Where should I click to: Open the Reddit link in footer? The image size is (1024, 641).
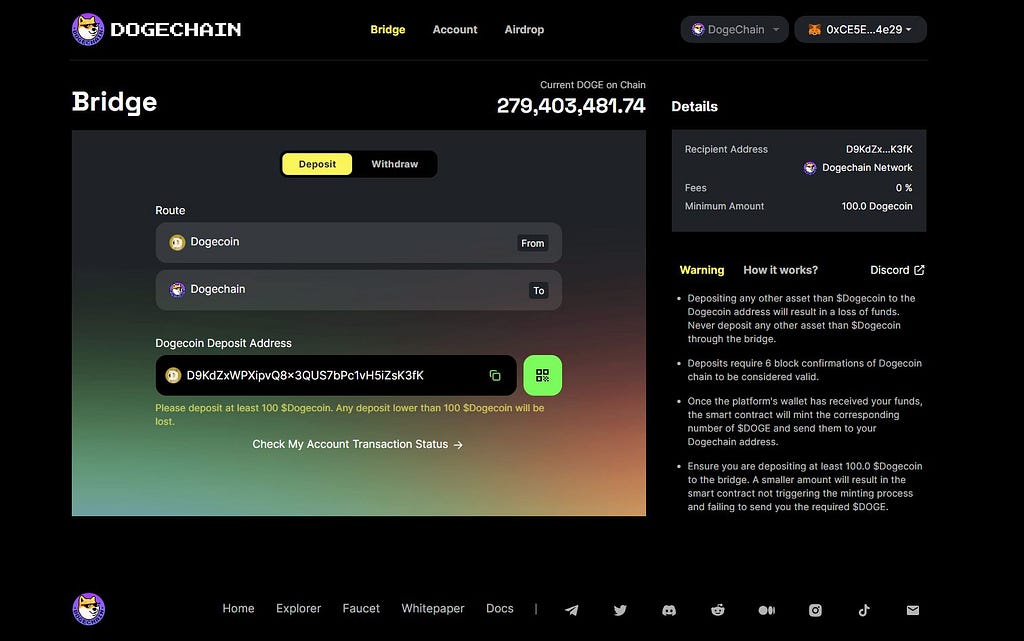coord(718,610)
